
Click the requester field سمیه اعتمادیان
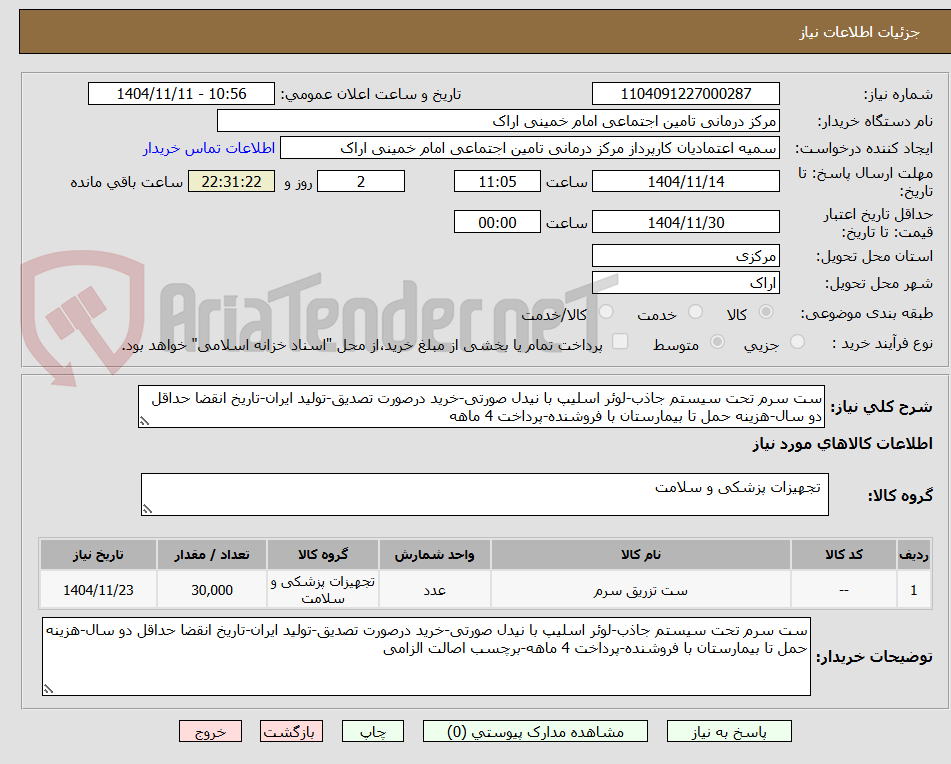click(x=529, y=149)
